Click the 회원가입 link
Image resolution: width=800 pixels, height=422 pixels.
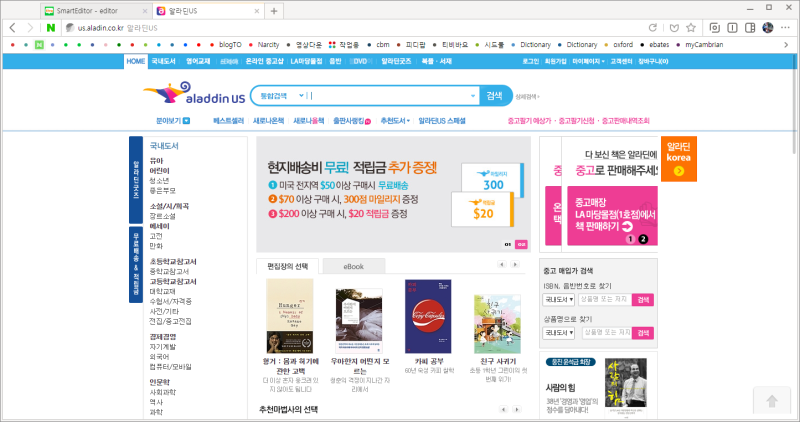[555, 61]
